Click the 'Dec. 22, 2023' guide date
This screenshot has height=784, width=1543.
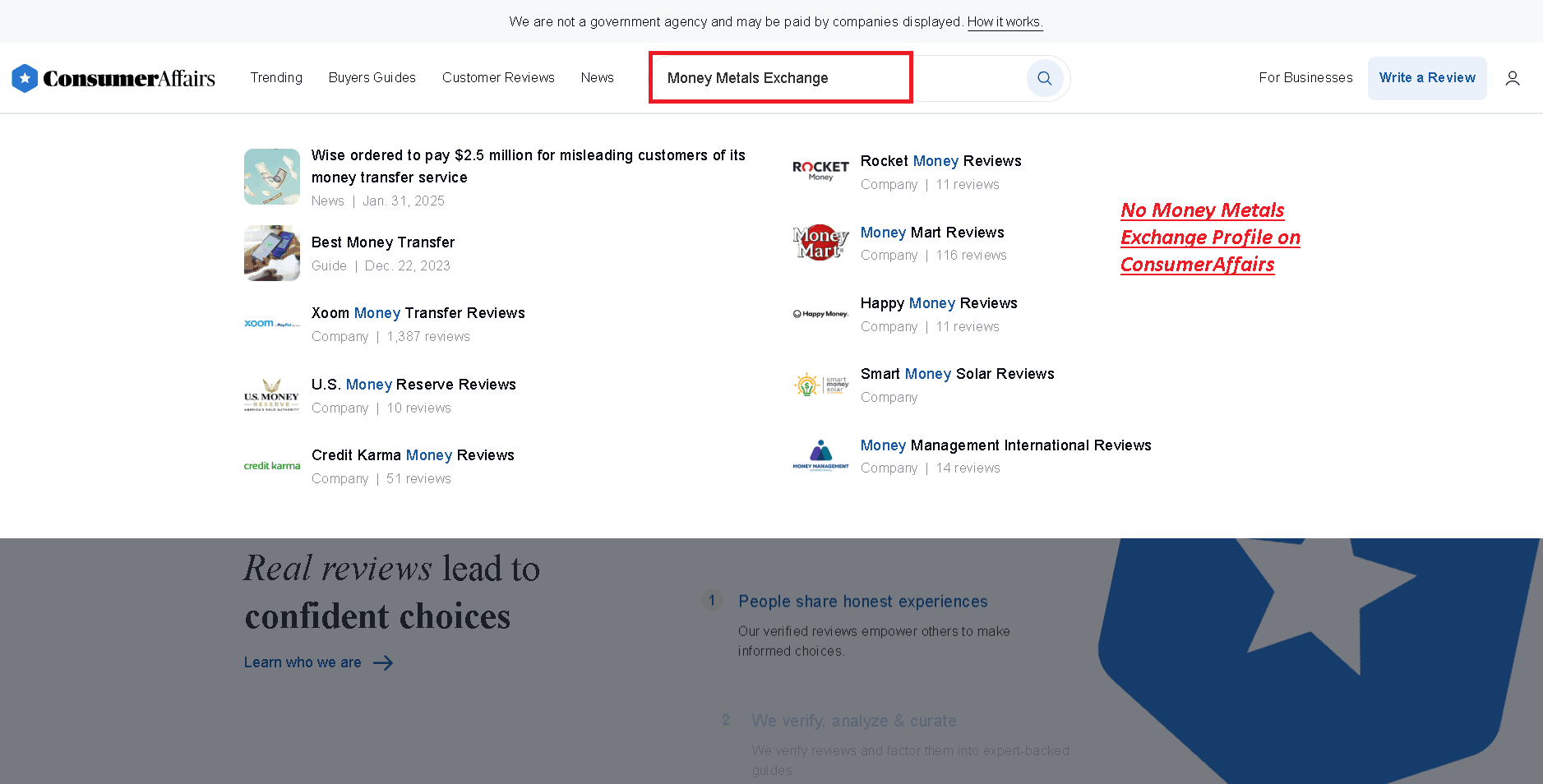click(408, 266)
